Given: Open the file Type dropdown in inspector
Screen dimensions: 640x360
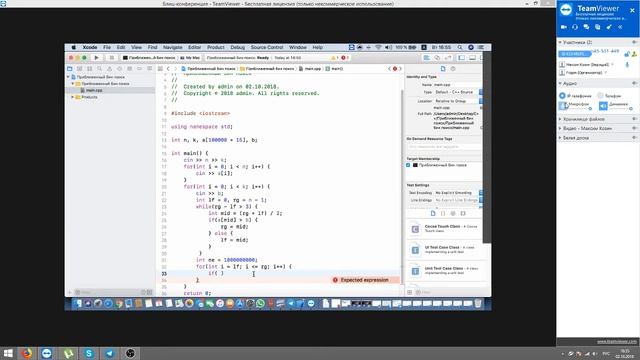Looking at the screenshot, I should click(458, 92).
